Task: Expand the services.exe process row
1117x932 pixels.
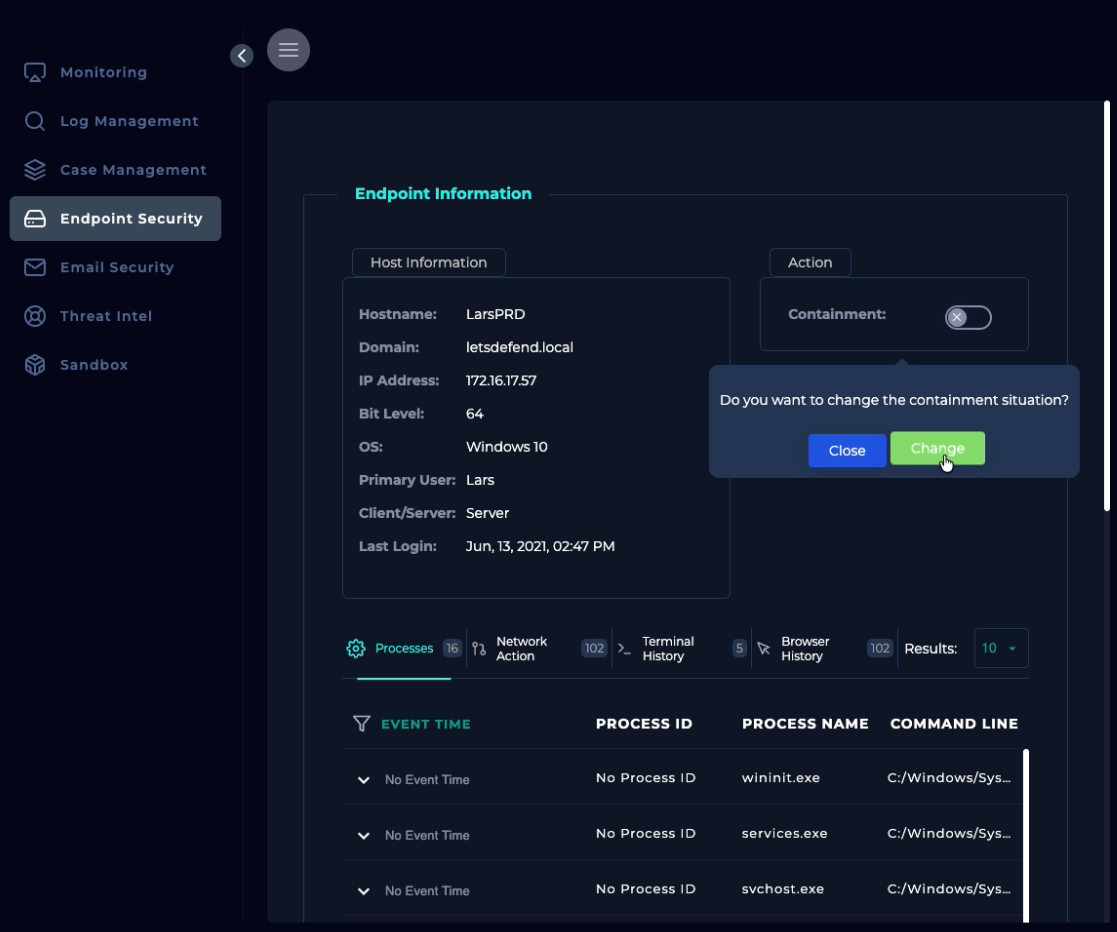Action: coord(364,835)
